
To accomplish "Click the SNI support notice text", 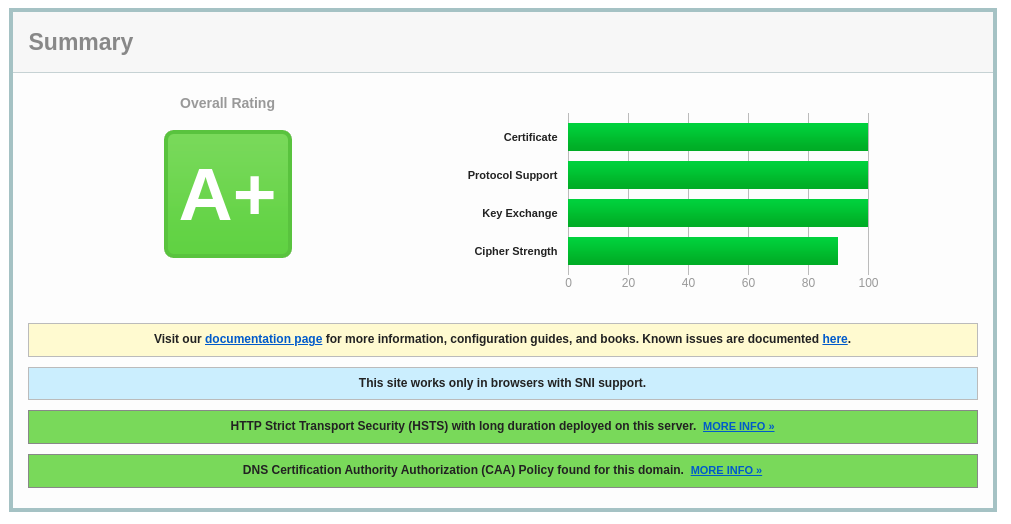I will 502,383.
